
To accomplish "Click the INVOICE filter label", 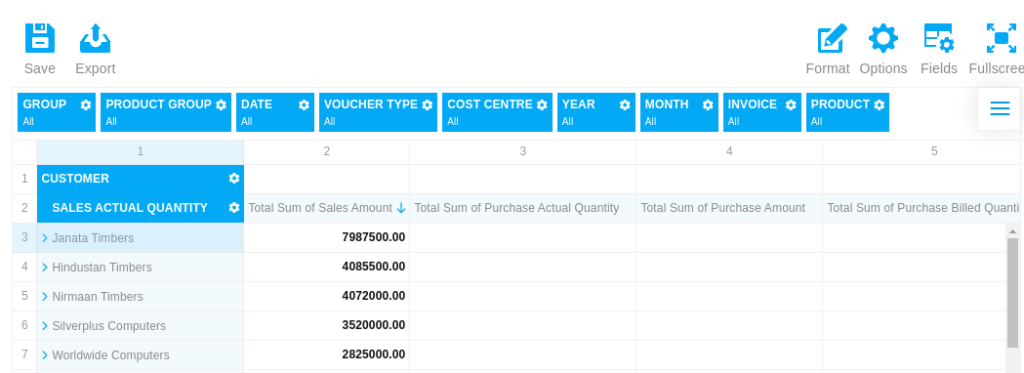I will click(x=752, y=105).
